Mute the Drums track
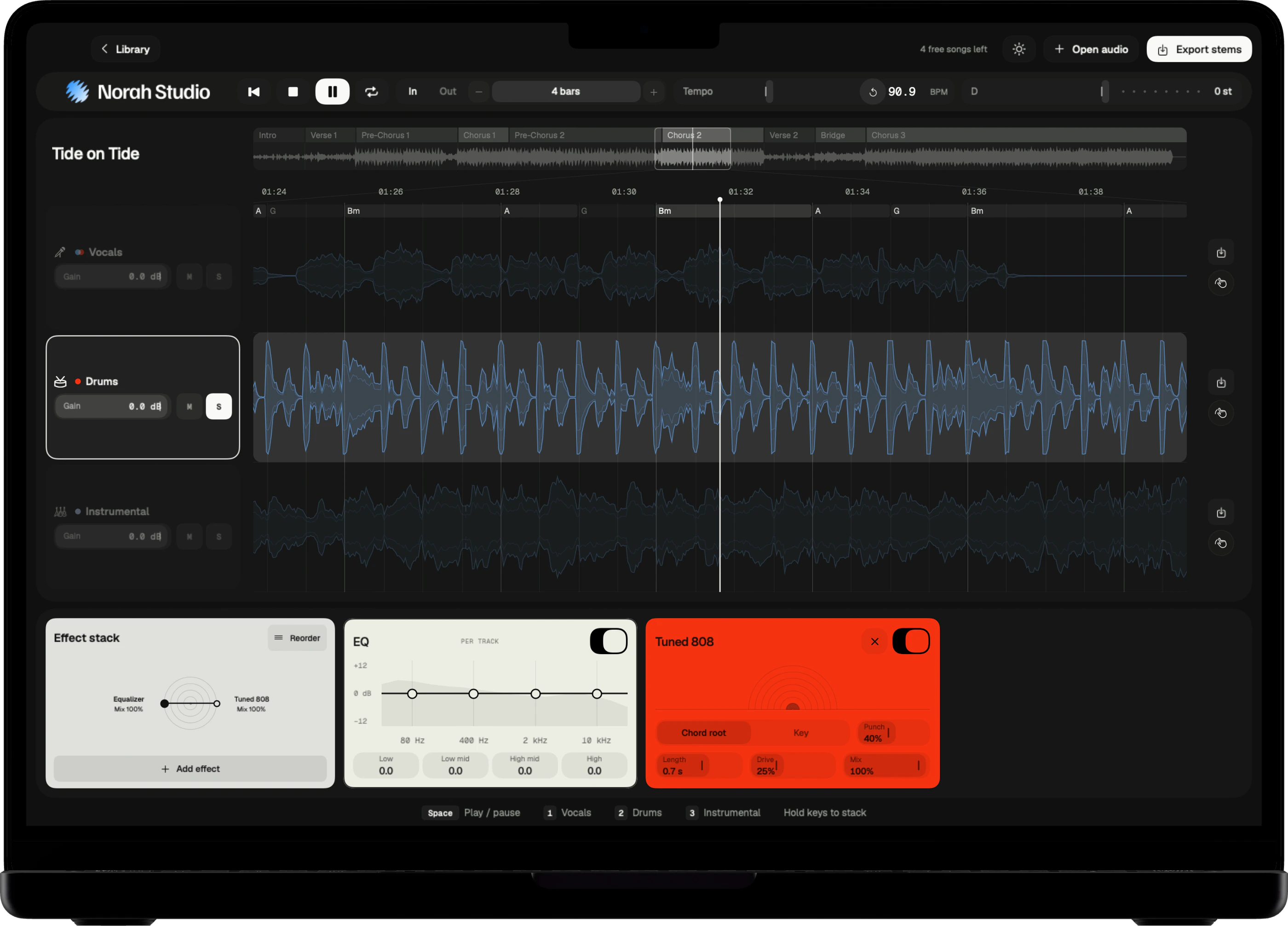 click(190, 407)
